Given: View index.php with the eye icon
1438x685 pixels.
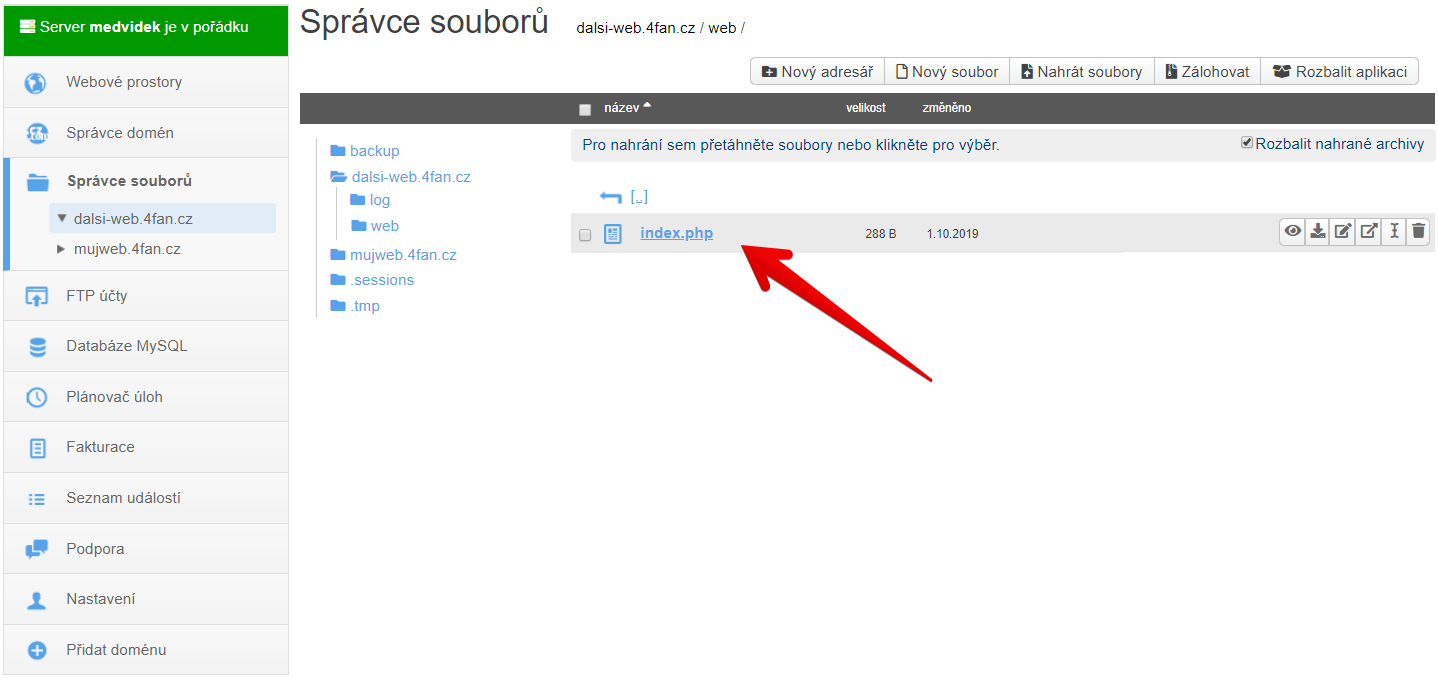Looking at the screenshot, I should click(1293, 232).
